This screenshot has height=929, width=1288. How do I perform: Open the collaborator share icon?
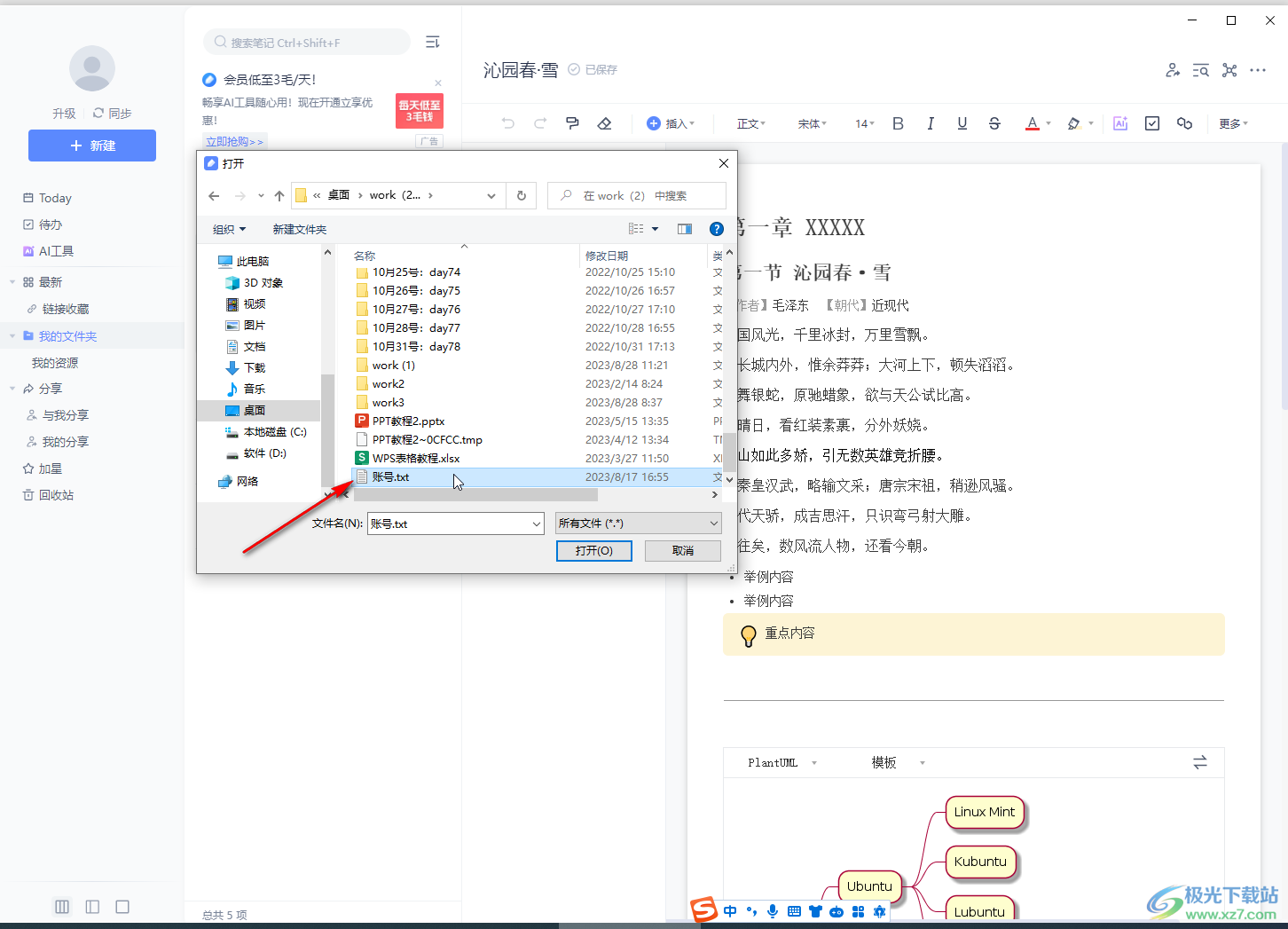tap(1173, 70)
